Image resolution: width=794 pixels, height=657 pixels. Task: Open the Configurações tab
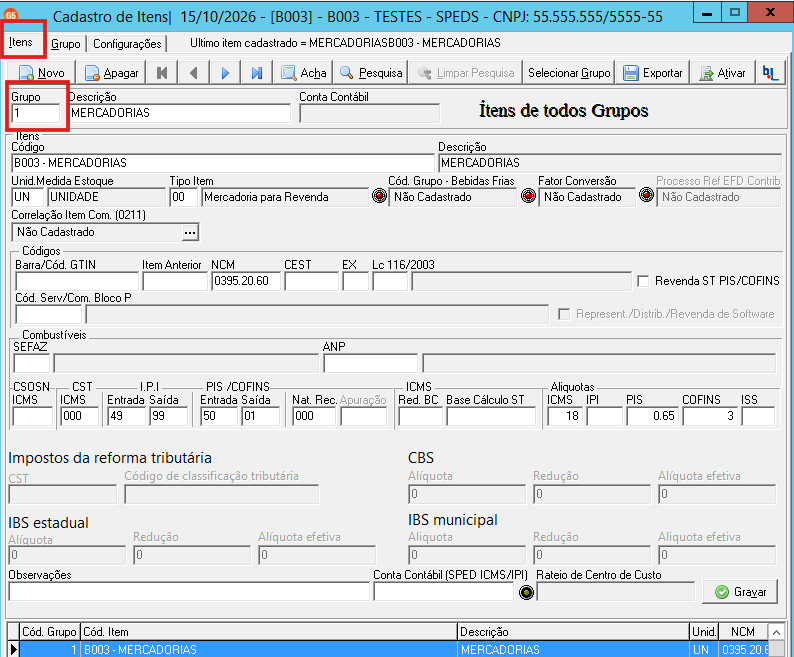click(127, 44)
